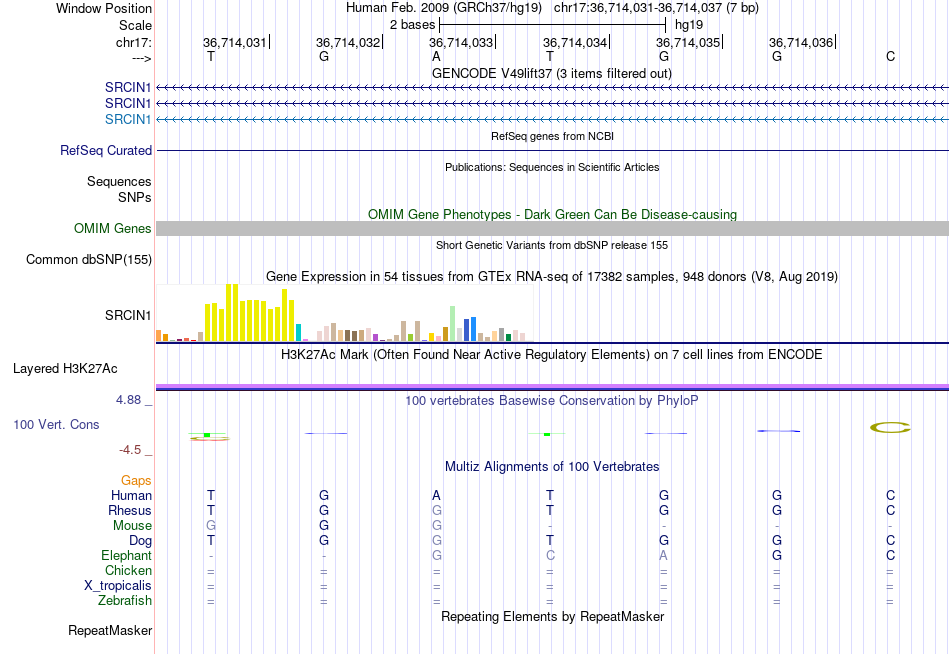Screen dimensions: 950x654
Task: Click the 4.88 PhyloP upper scale value
Action: 128,400
